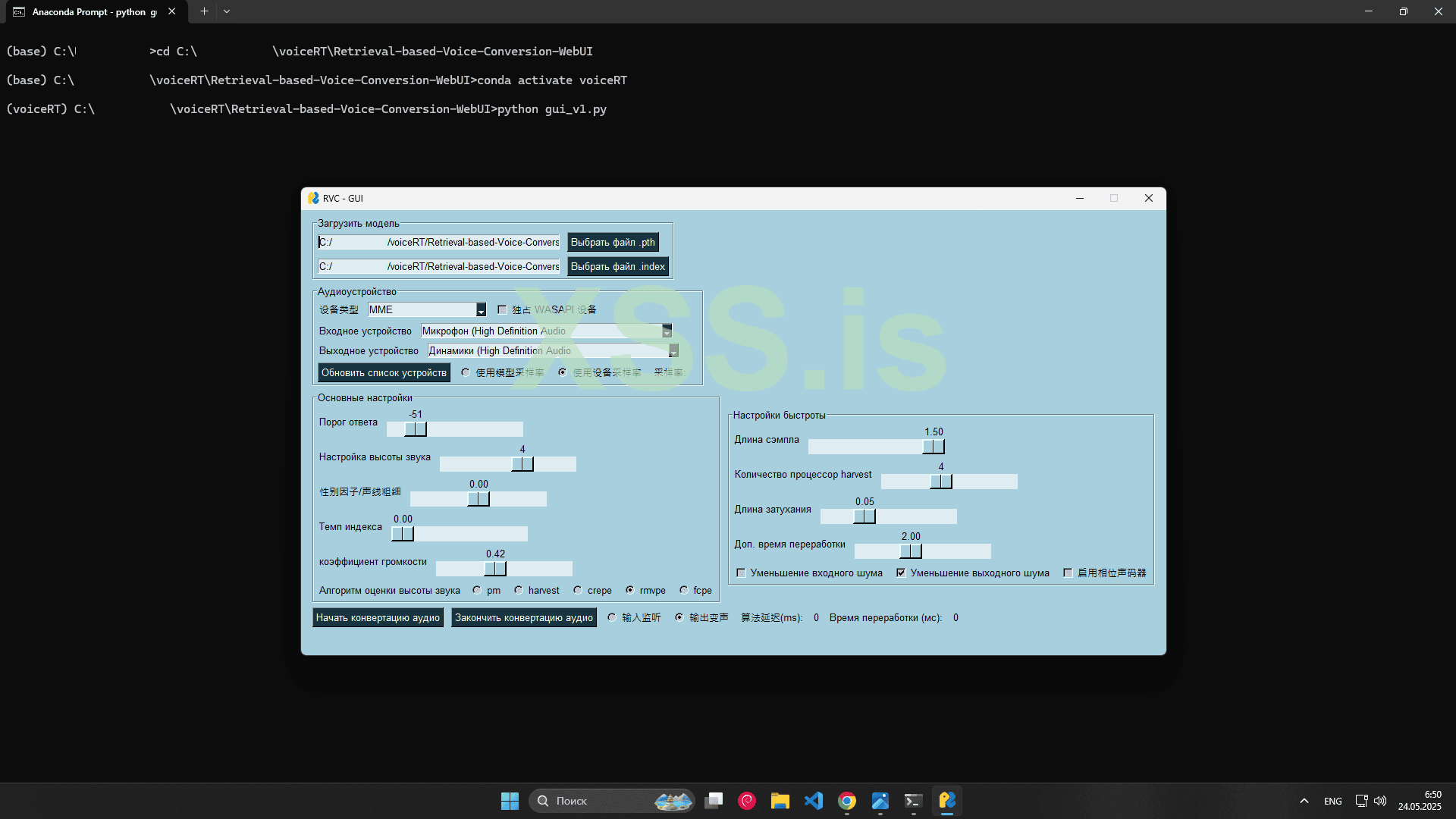Click the Debian swirl taskbar icon

tap(747, 801)
